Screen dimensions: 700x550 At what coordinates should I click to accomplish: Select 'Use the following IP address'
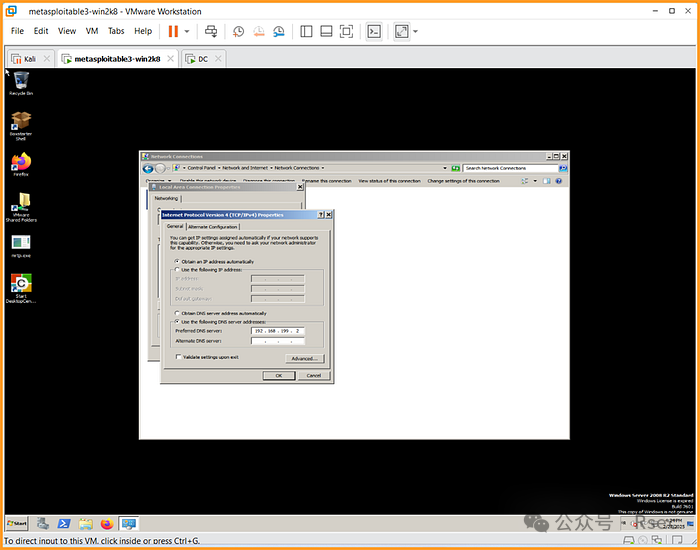pyautogui.click(x=177, y=270)
